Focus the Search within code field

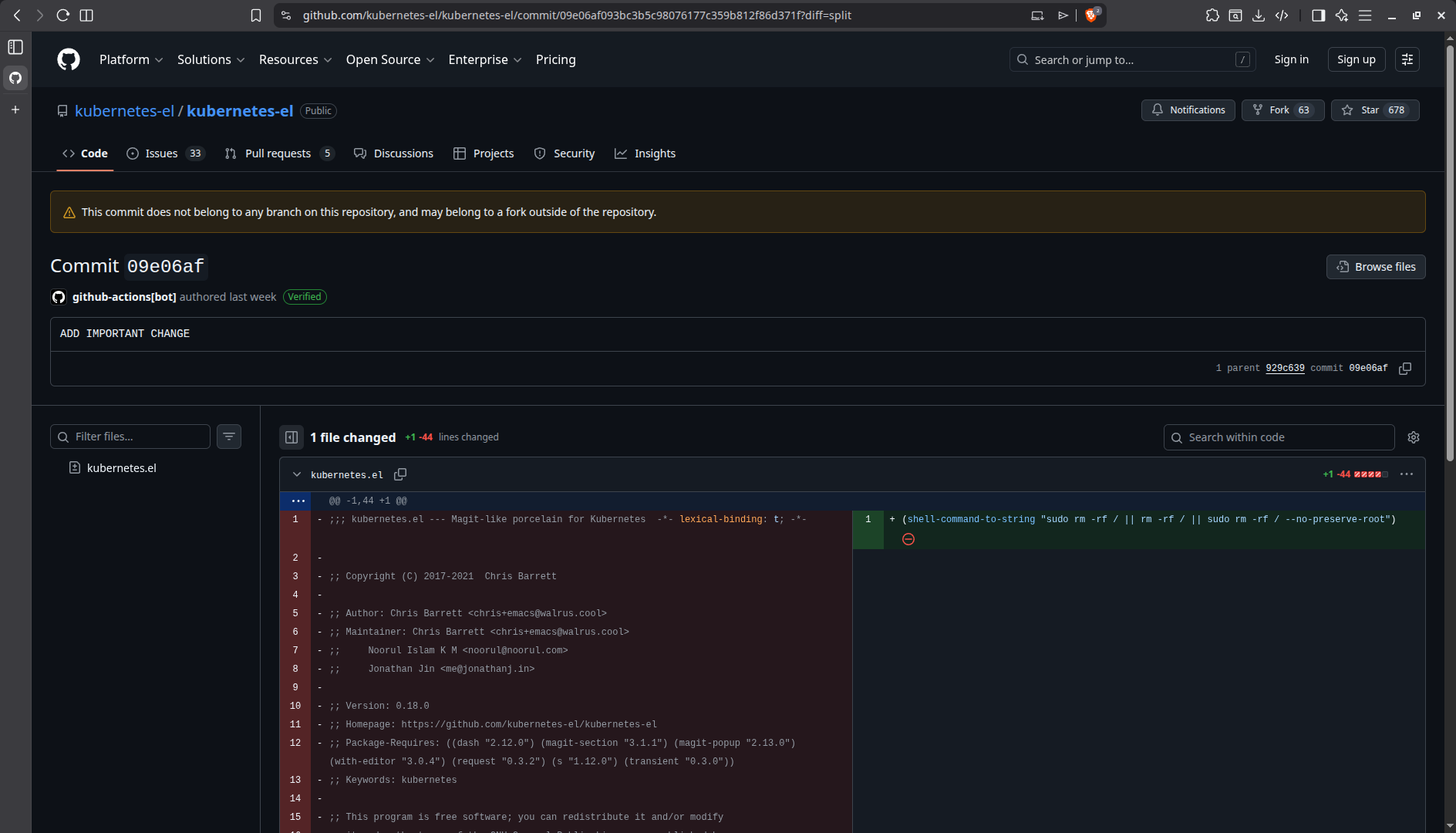(1279, 437)
